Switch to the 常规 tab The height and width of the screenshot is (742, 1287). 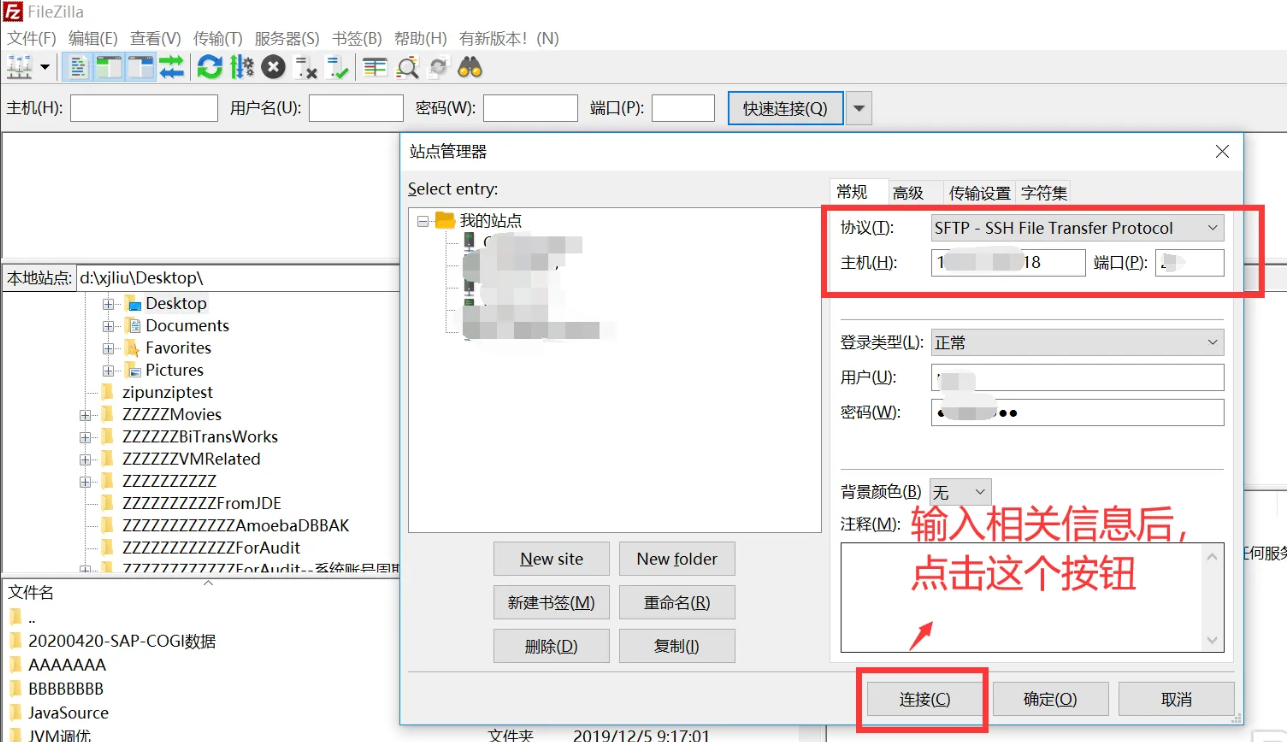coord(852,192)
